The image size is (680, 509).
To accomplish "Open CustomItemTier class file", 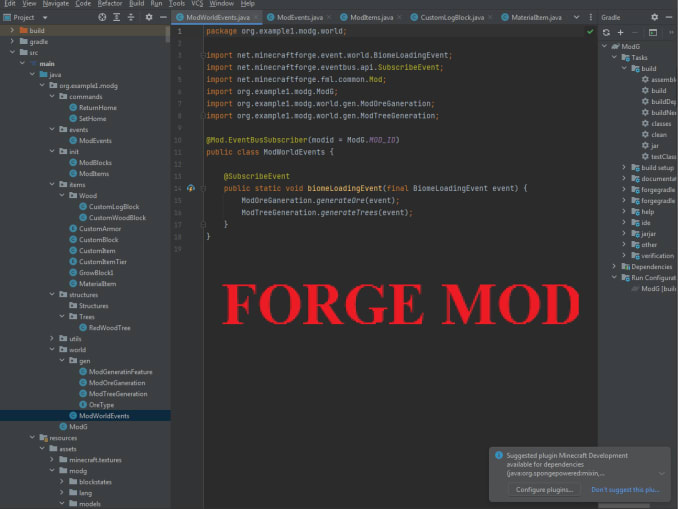I will coord(98,262).
